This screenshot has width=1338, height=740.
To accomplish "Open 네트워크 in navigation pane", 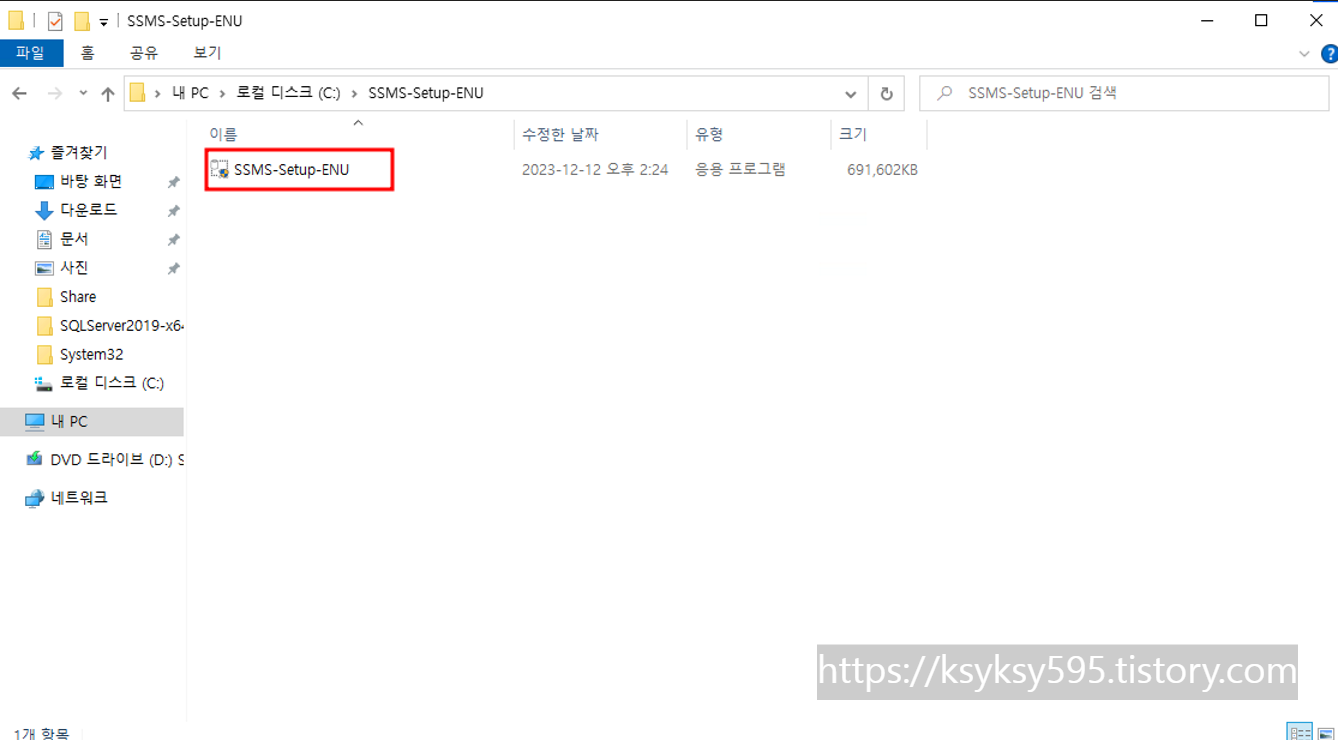I will [x=79, y=498].
